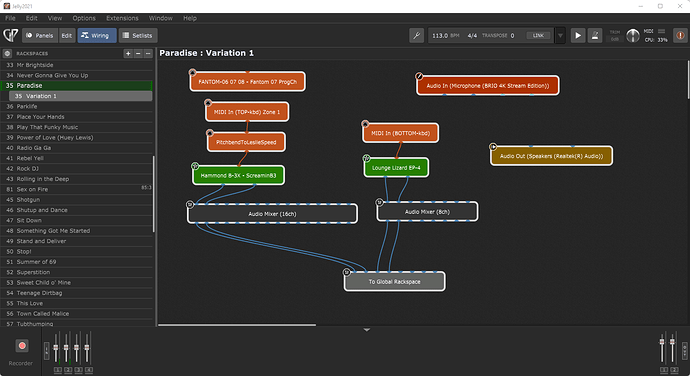
Task: Select the Never Gonna Give You Up rackspace
Action: 77,75
